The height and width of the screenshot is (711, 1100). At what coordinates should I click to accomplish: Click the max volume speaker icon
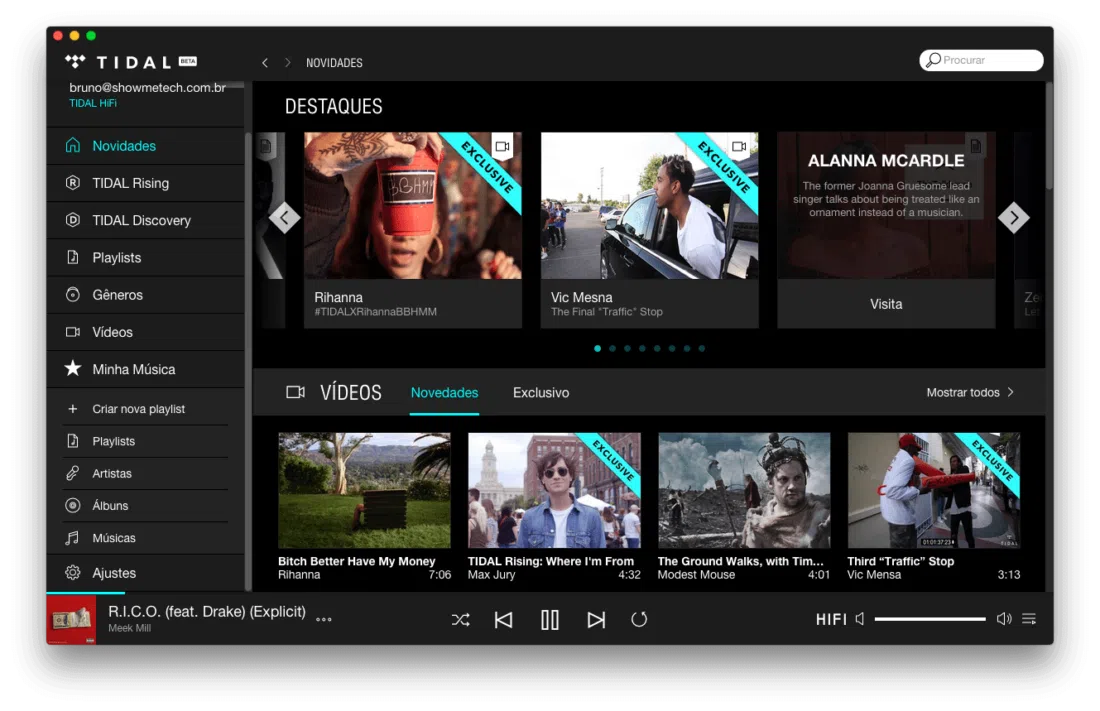click(x=1004, y=618)
